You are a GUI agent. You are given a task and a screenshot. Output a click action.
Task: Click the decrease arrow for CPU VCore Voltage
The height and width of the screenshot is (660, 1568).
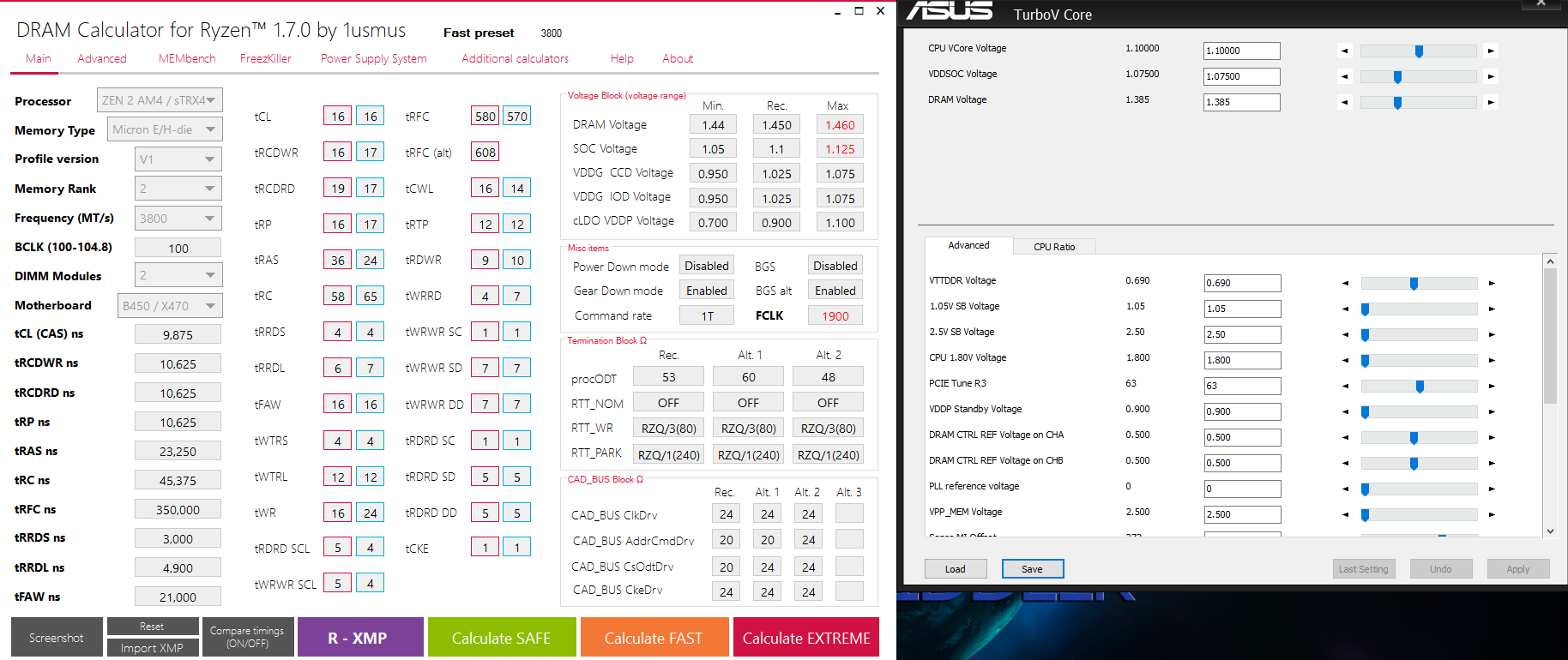[x=1344, y=51]
